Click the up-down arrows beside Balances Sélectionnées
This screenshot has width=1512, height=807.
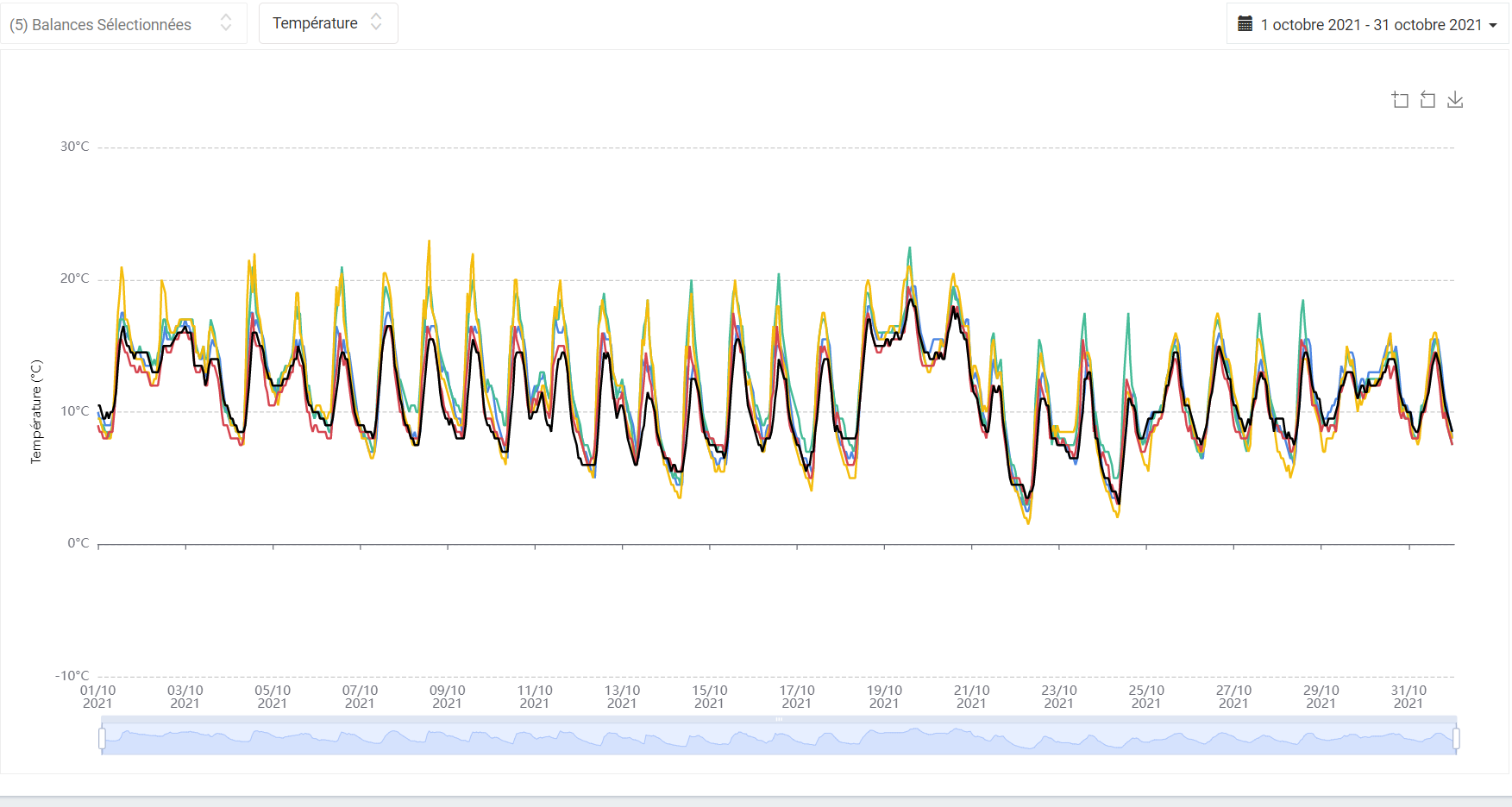click(226, 22)
